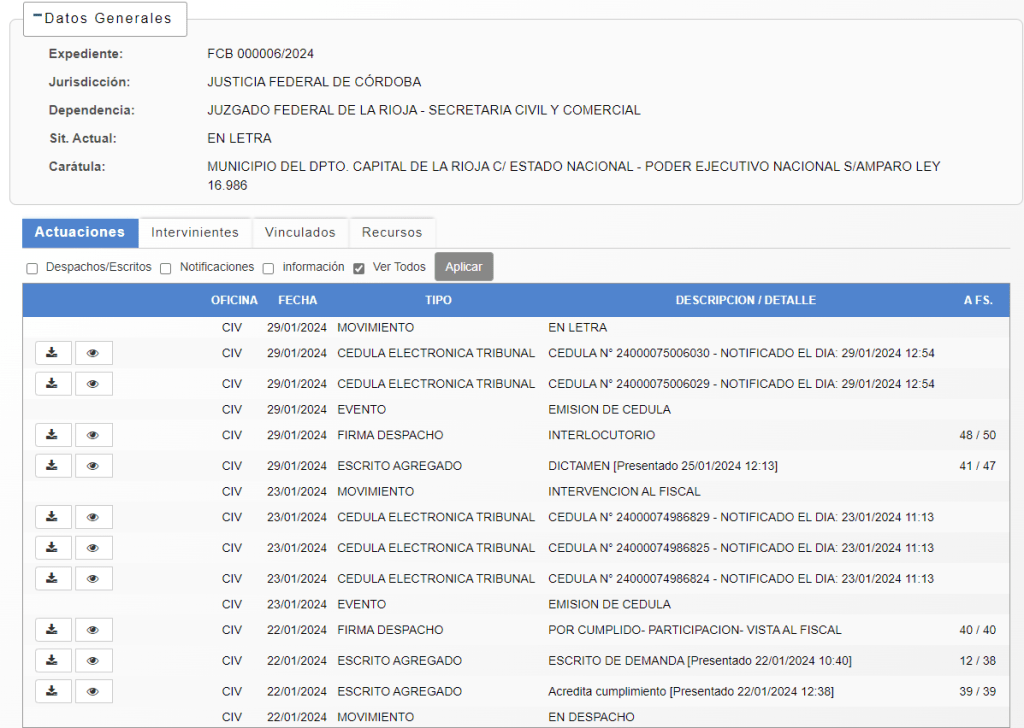1024x728 pixels.
Task: Enable the Despachos/Escritos filter checkbox
Action: point(32,268)
